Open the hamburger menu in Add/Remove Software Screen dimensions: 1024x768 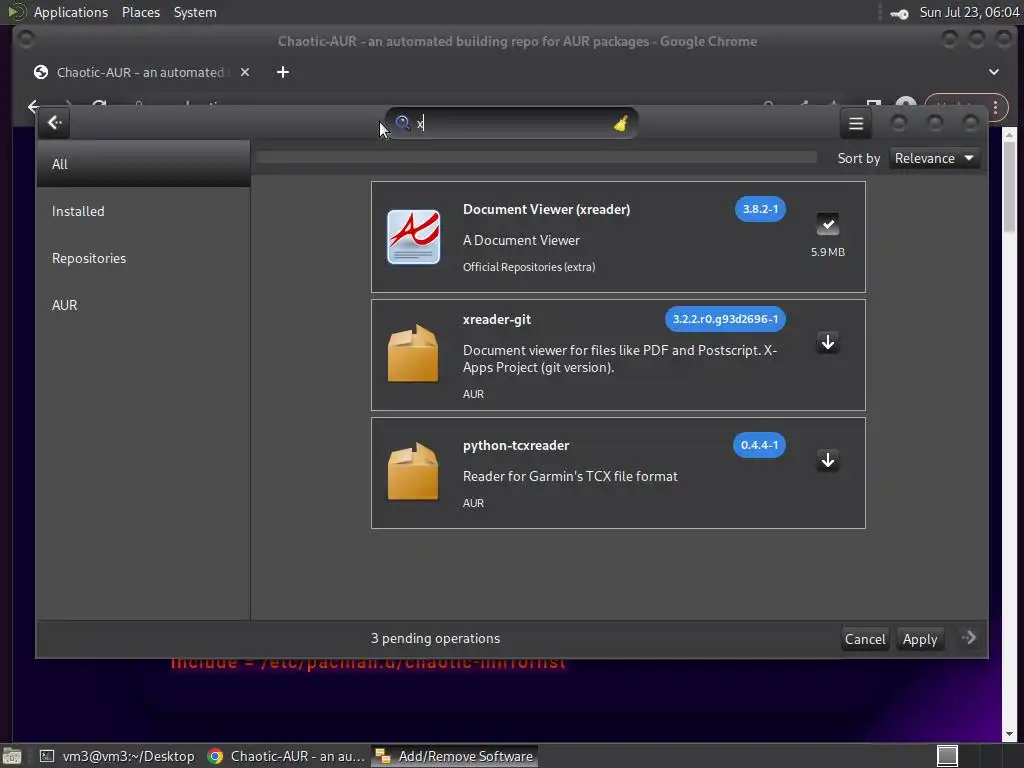856,123
